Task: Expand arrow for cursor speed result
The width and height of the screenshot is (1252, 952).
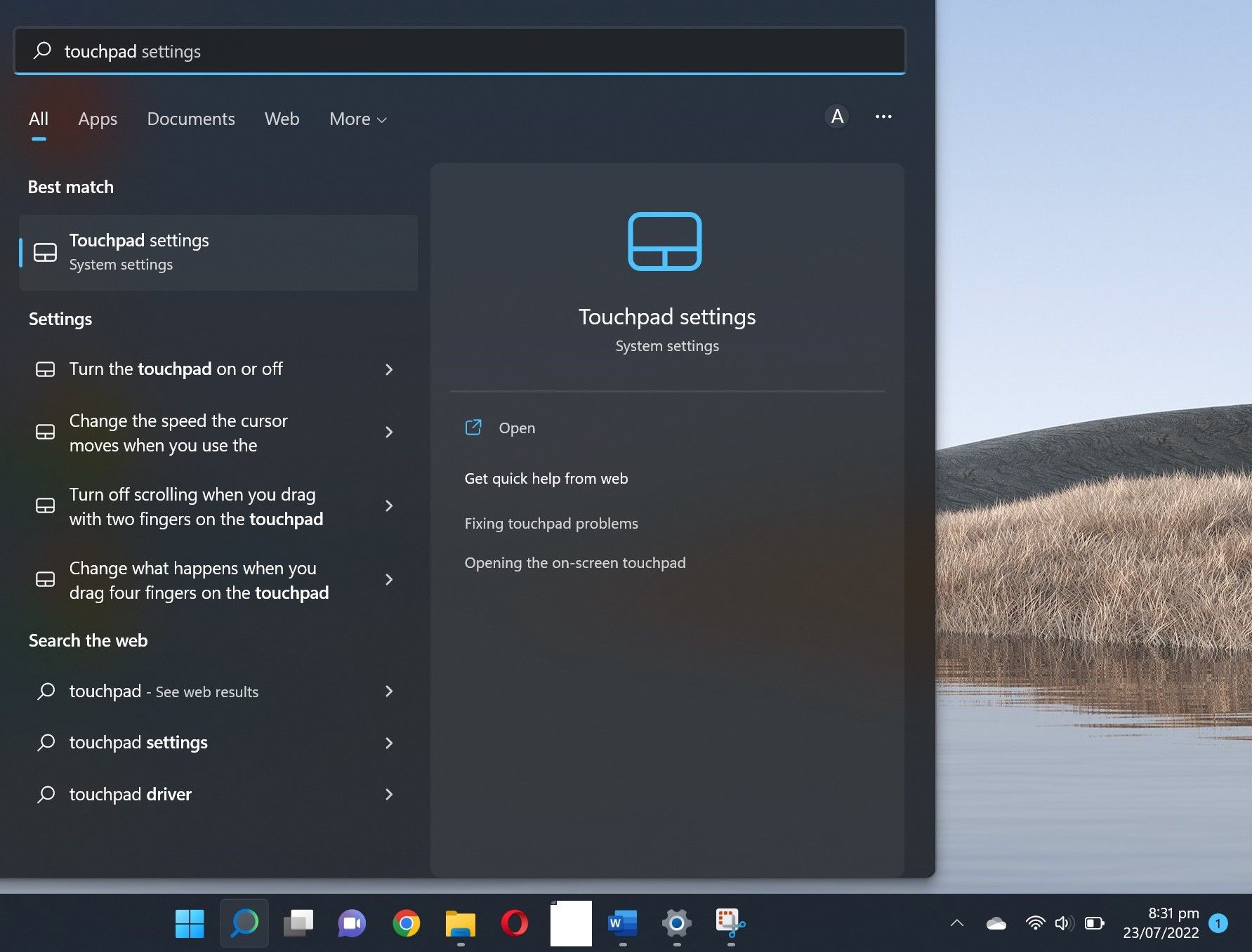Action: [389, 432]
